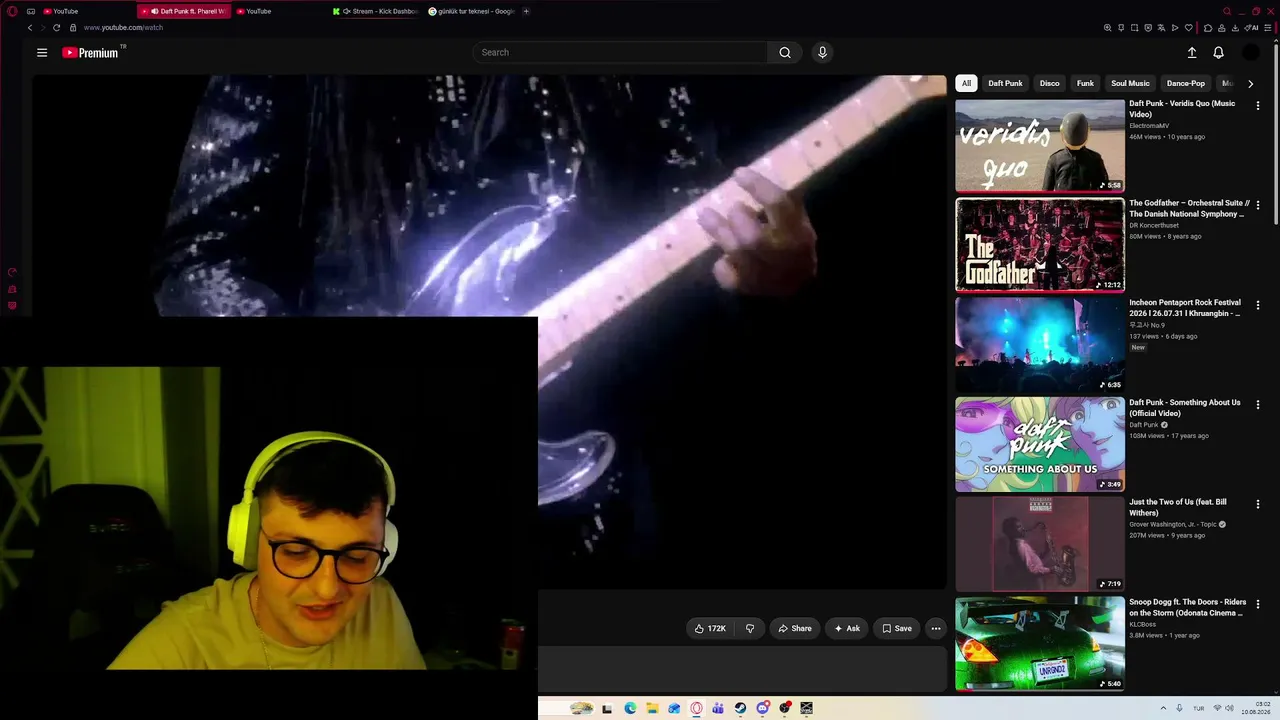Select the Disco filter chip
Image resolution: width=1280 pixels, height=720 pixels.
[x=1049, y=83]
